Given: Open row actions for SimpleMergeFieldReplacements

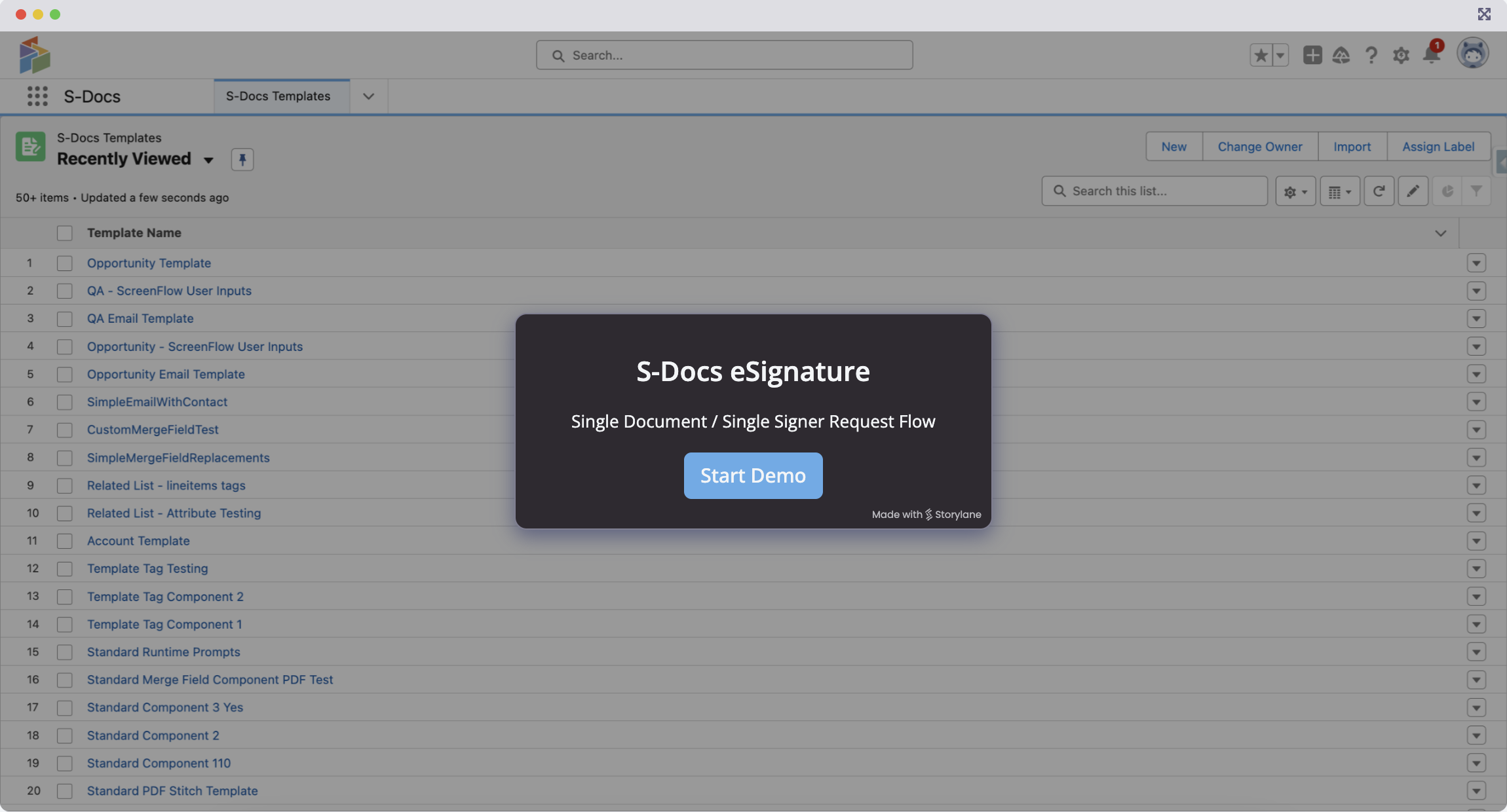Looking at the screenshot, I should click(1476, 458).
